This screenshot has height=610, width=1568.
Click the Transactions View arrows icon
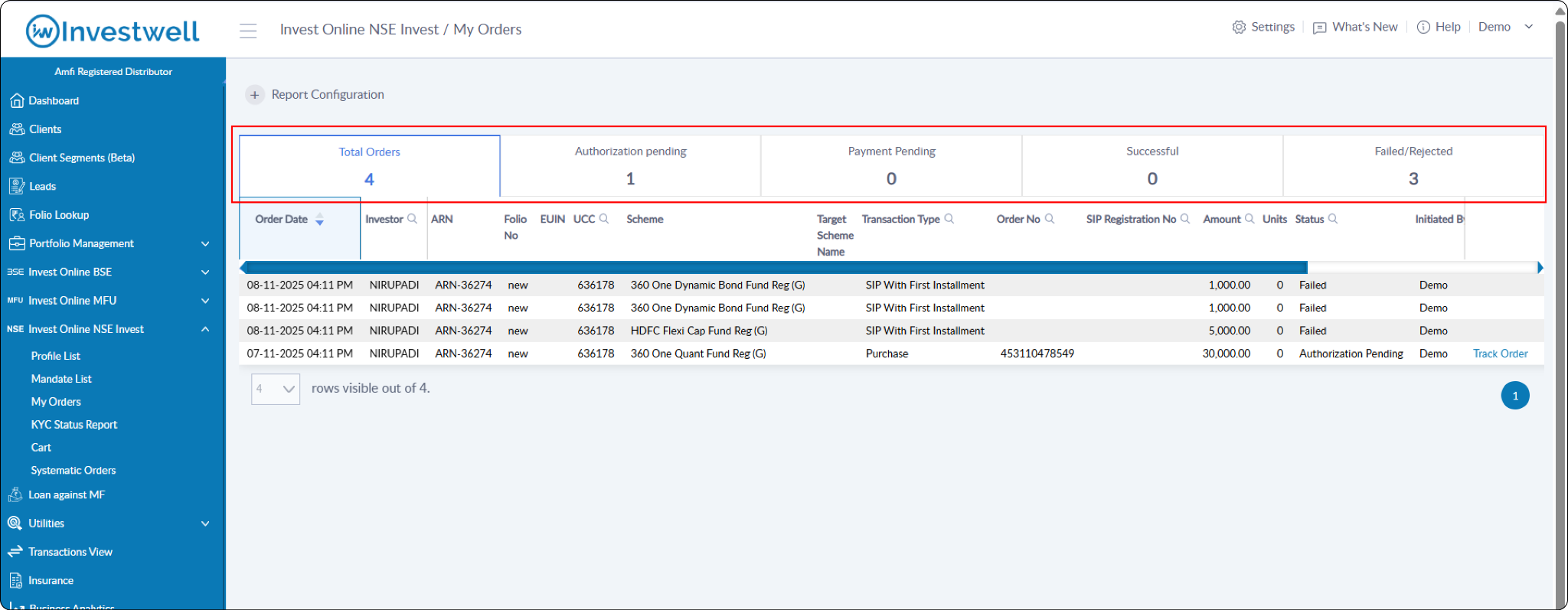(x=15, y=552)
